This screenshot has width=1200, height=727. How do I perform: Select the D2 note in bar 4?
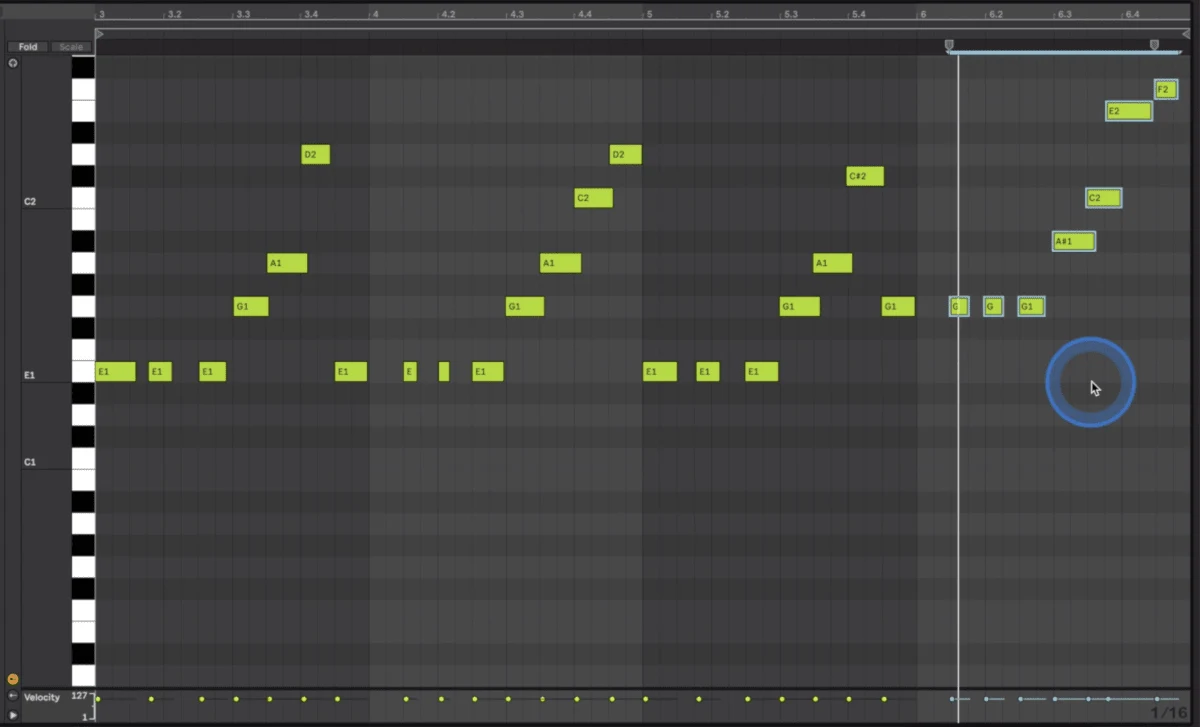626,154
